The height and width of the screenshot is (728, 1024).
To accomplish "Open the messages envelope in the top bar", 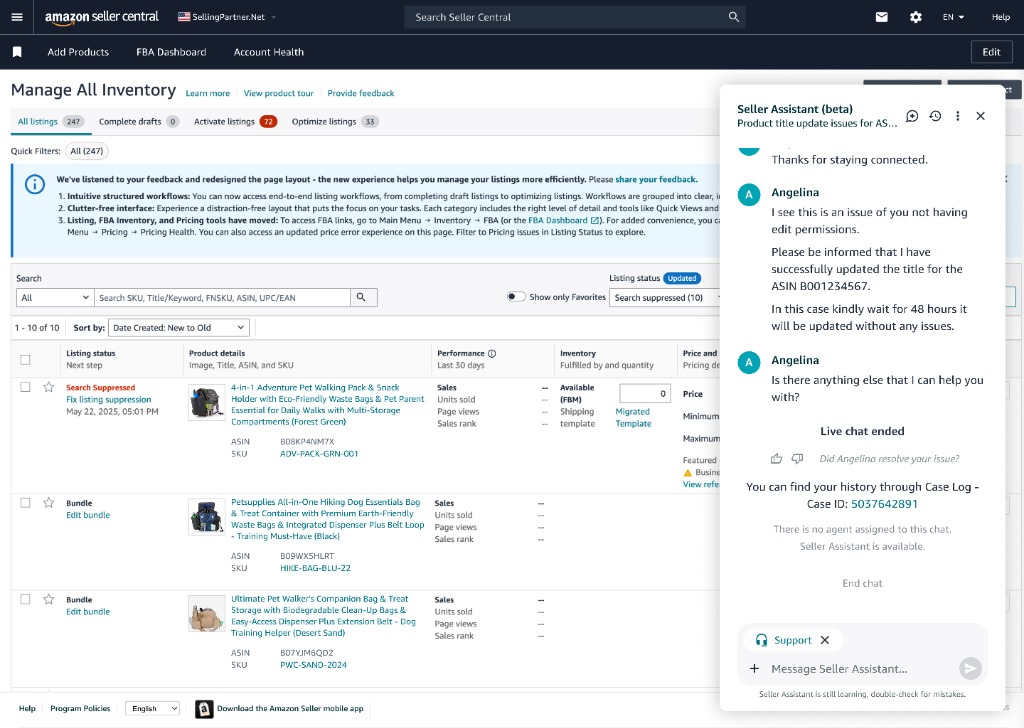I will [881, 16].
